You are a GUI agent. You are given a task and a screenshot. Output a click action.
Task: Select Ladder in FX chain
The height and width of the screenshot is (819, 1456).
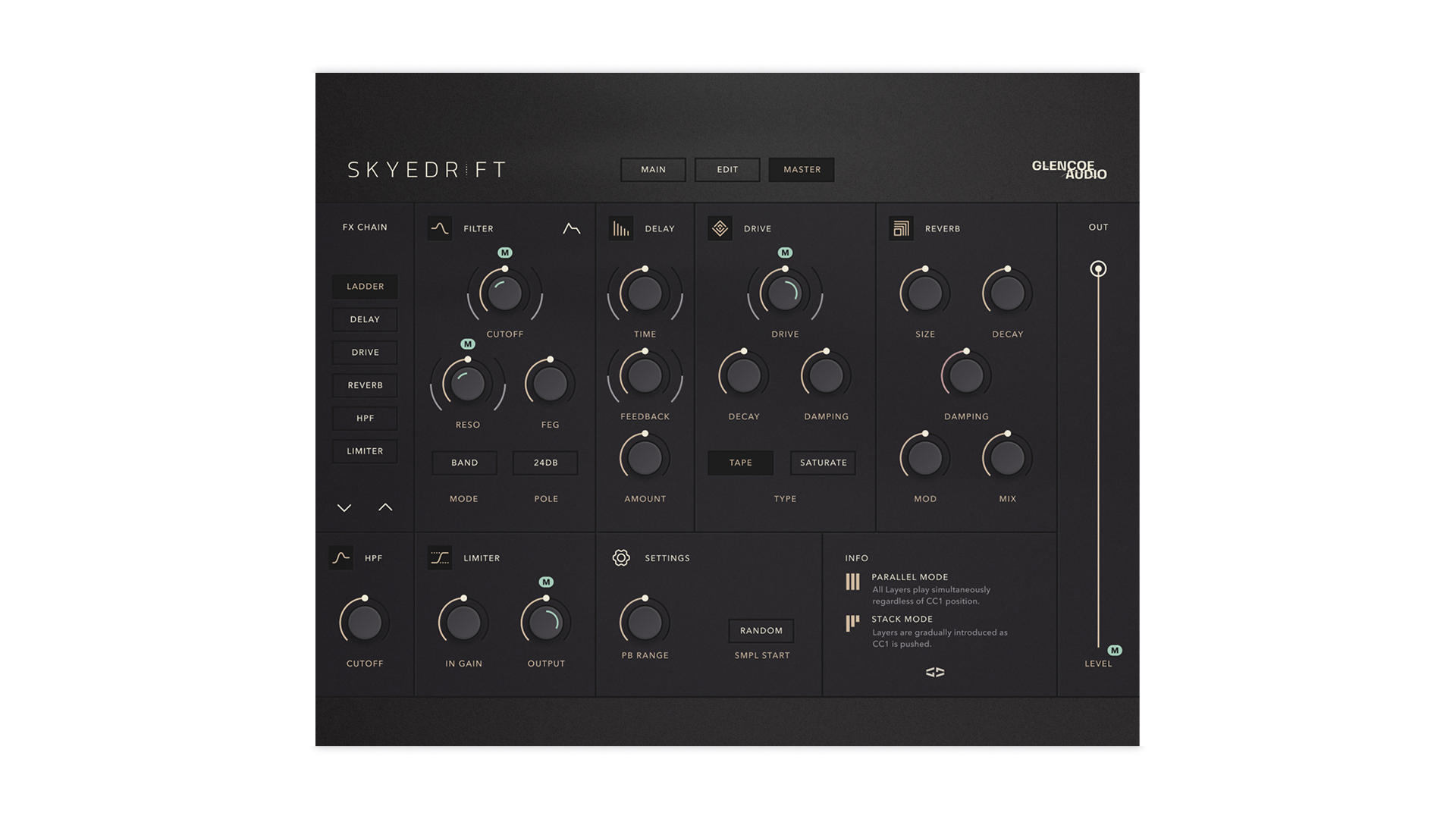(x=365, y=287)
